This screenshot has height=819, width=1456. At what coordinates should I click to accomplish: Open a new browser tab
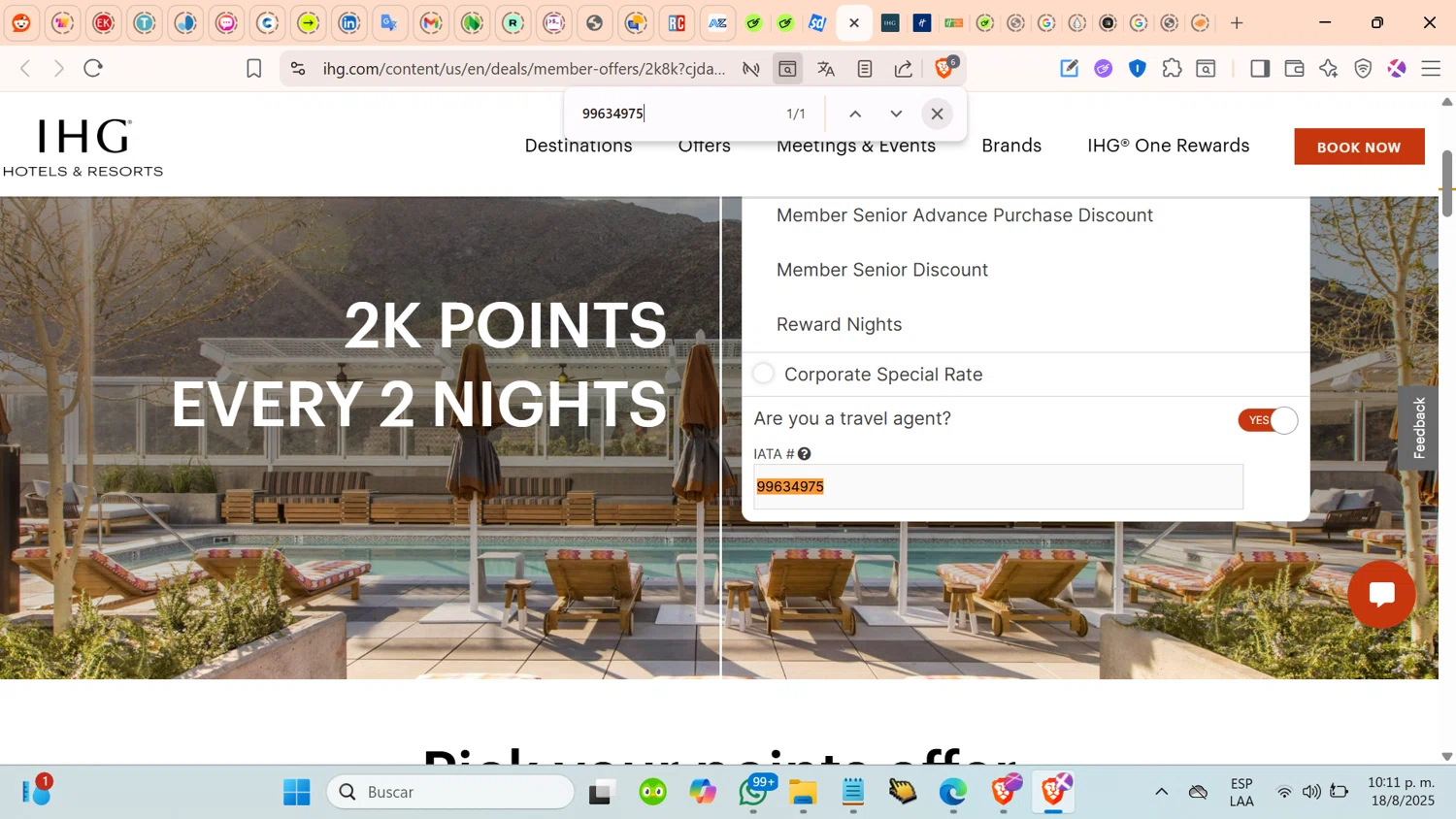click(1237, 22)
